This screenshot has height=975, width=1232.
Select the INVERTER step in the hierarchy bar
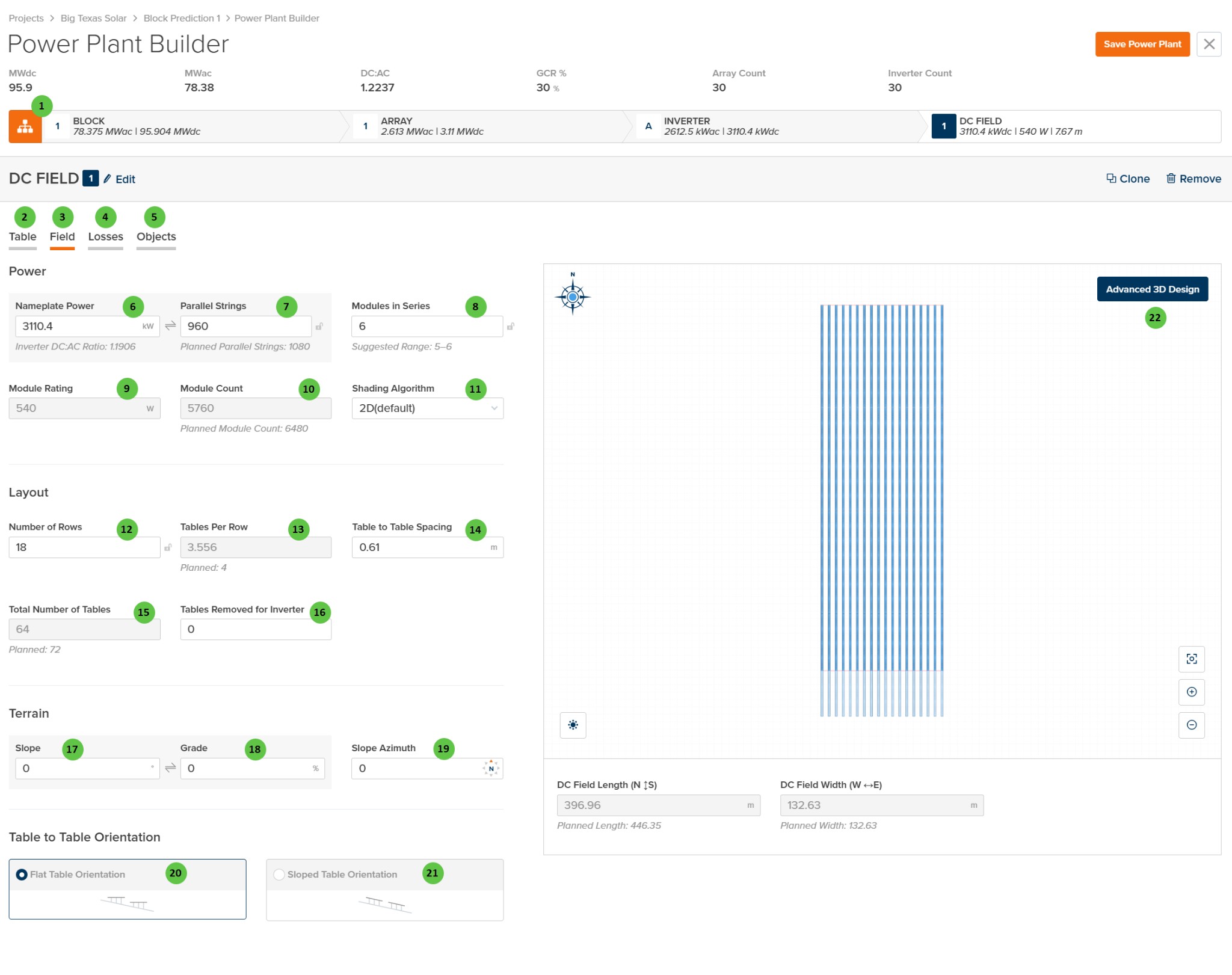pyautogui.click(x=776, y=126)
